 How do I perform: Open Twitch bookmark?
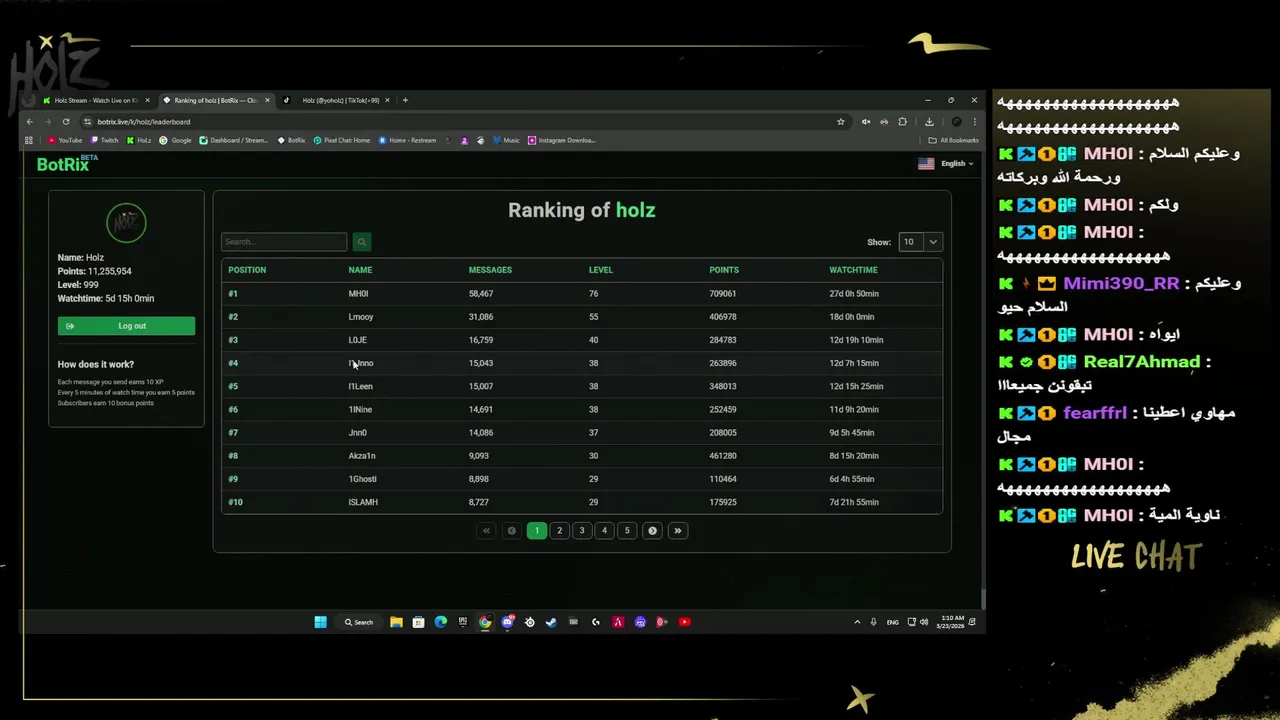[104, 140]
